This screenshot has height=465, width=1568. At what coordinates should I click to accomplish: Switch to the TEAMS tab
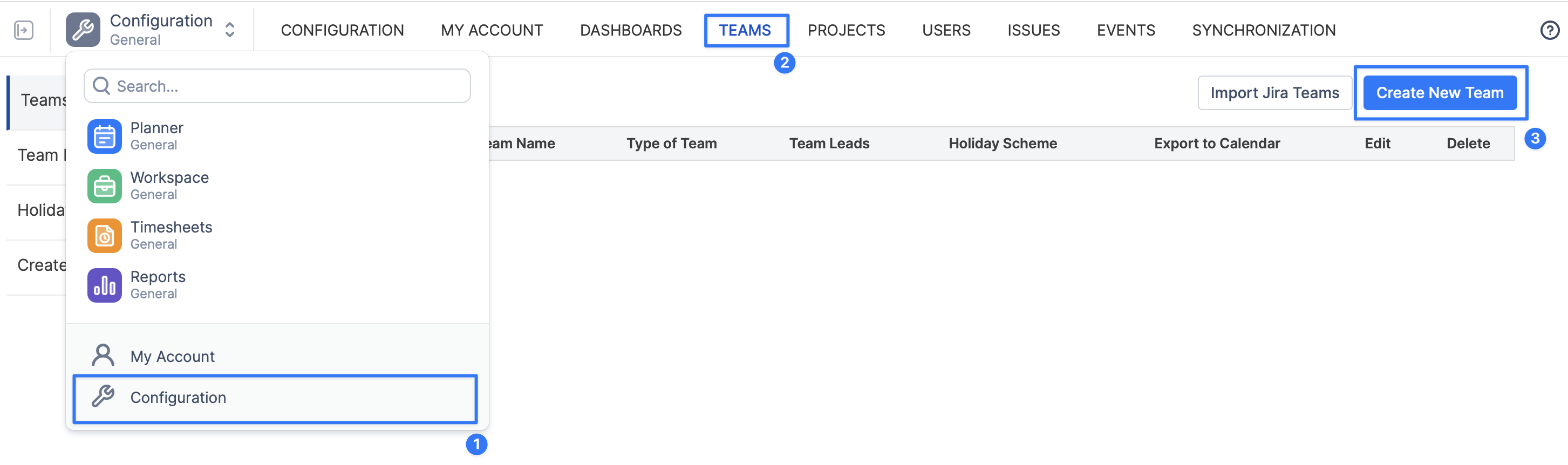745,30
